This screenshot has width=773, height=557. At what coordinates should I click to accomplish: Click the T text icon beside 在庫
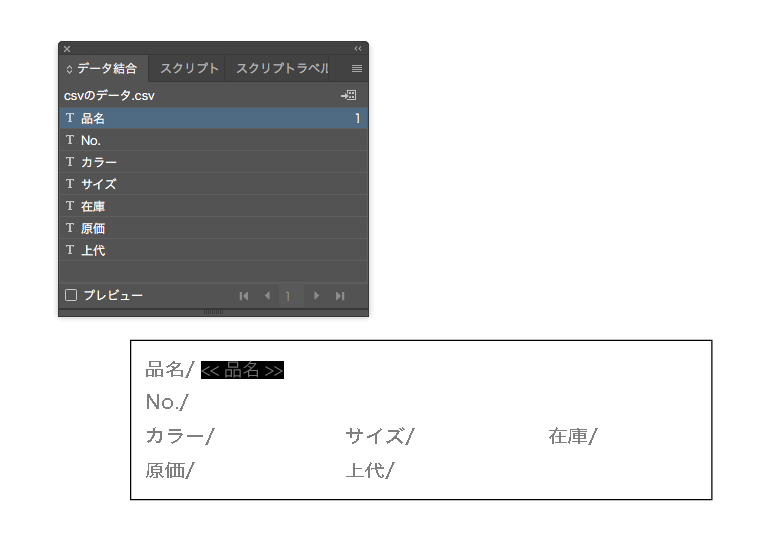70,206
